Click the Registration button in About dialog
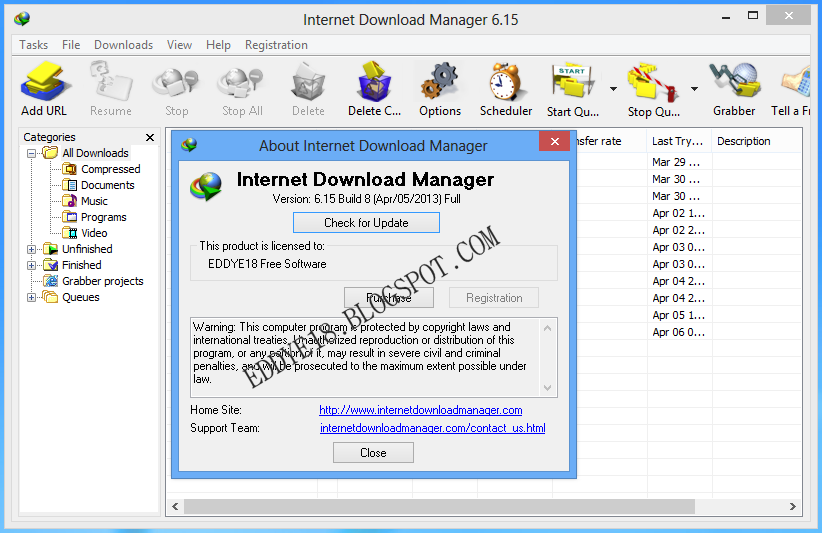 (x=494, y=298)
